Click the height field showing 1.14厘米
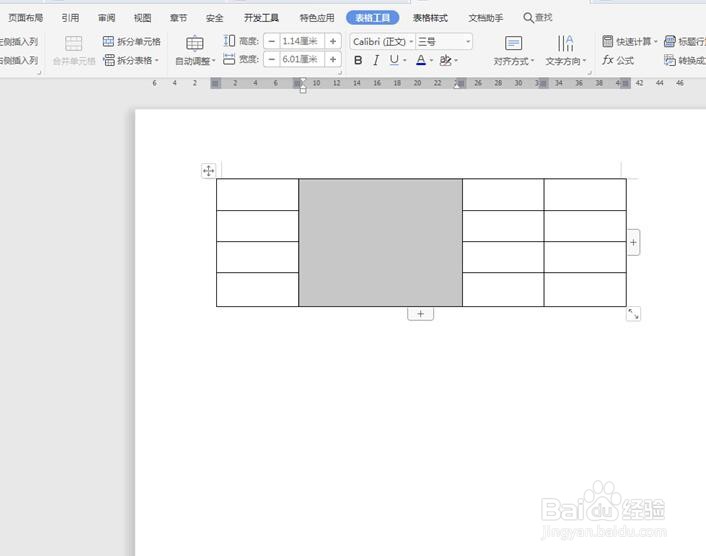Image resolution: width=706 pixels, height=556 pixels. (x=302, y=41)
